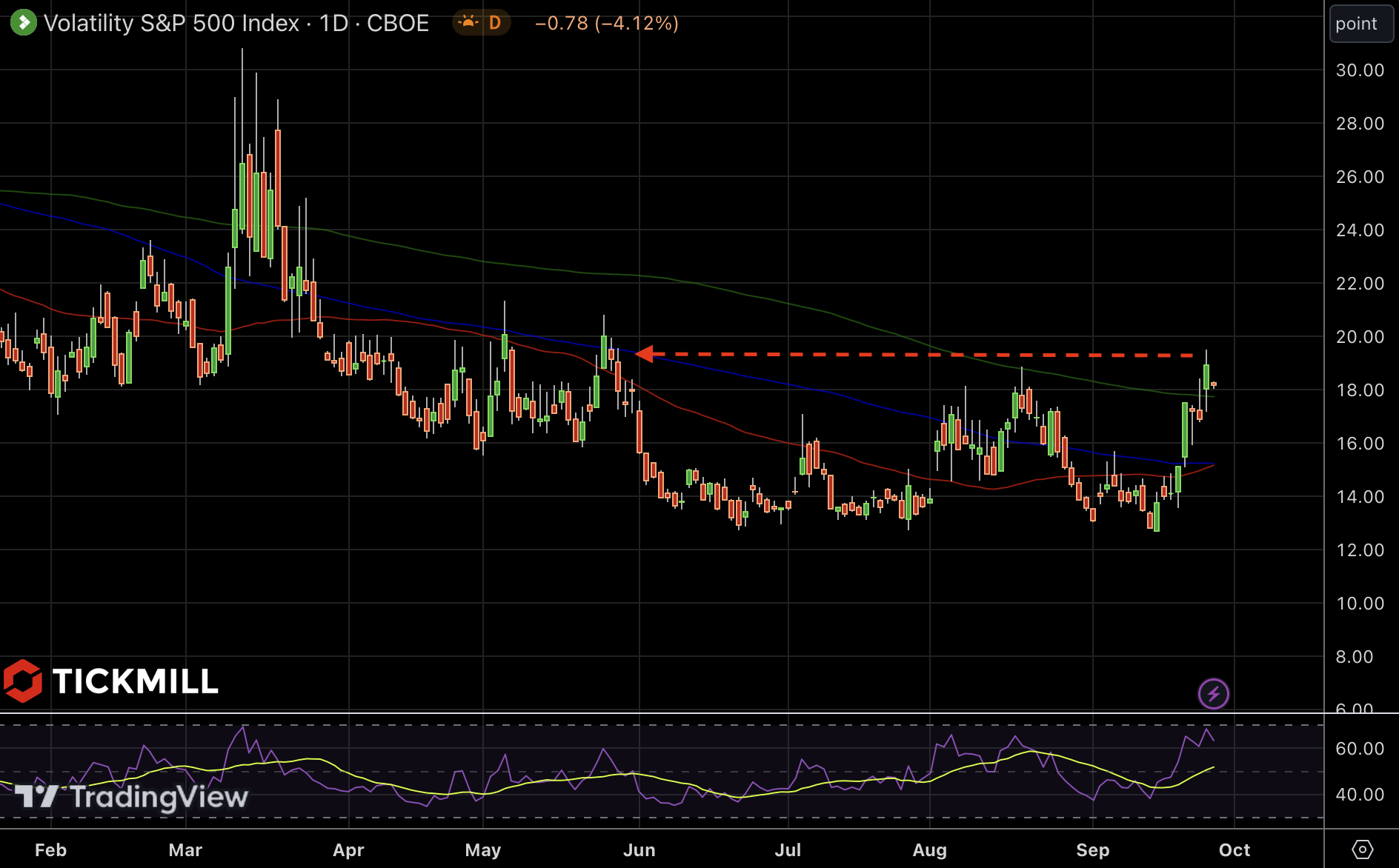This screenshot has width=1399, height=868.
Task: Select the red arrowhead near June
Action: click(644, 354)
